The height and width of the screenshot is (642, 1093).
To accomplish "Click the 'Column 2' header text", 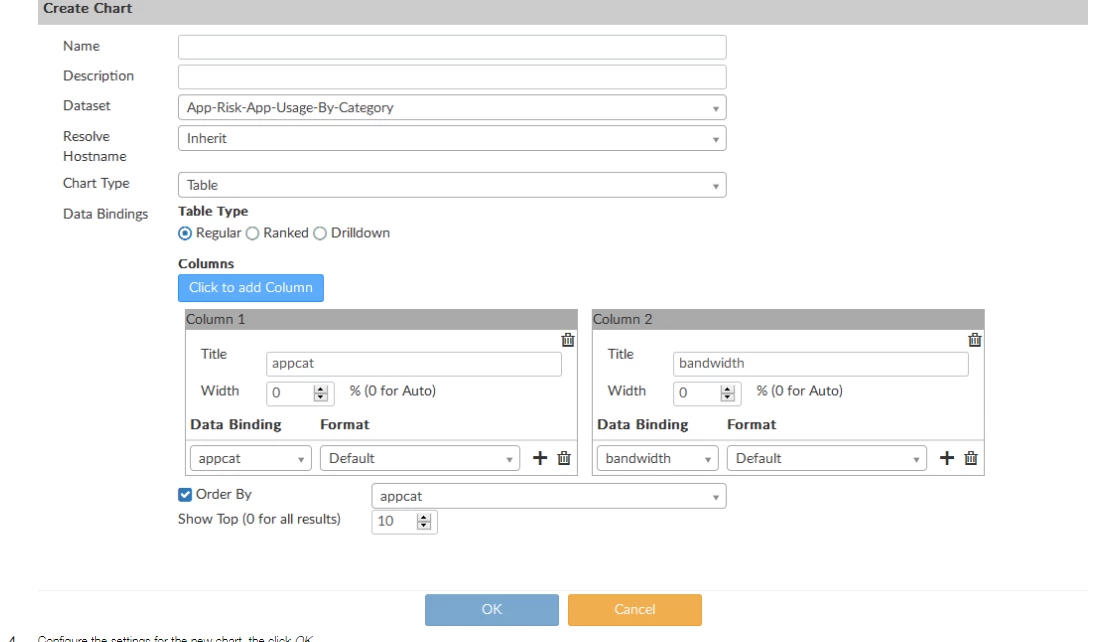I will pyautogui.click(x=622, y=319).
